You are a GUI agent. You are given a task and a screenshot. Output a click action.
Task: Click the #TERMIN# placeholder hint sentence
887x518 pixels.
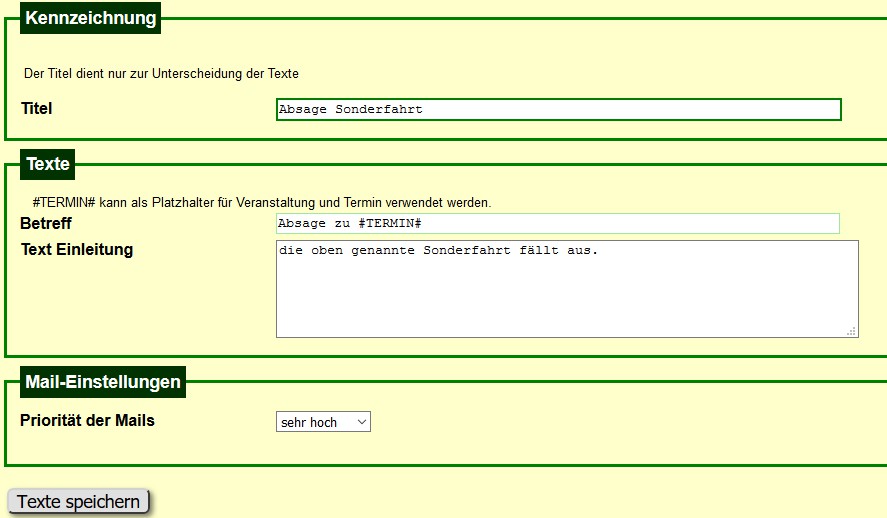pos(262,202)
